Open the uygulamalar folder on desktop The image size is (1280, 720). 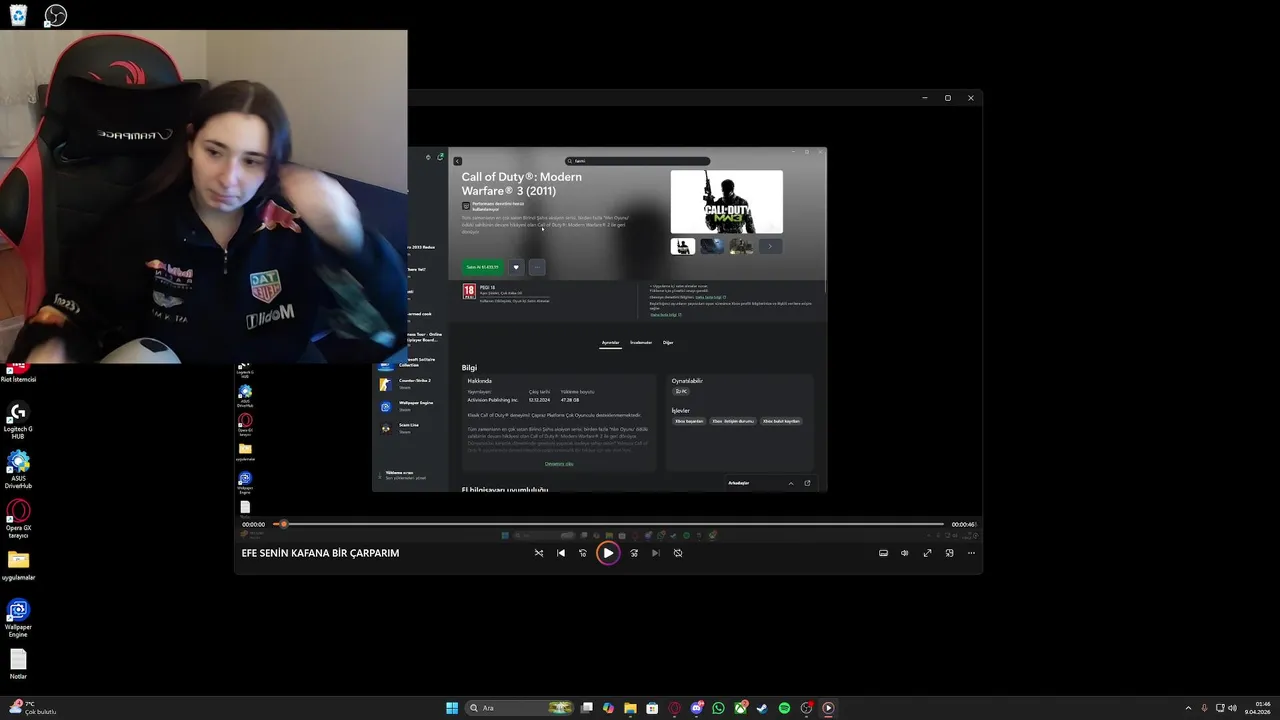(18, 566)
